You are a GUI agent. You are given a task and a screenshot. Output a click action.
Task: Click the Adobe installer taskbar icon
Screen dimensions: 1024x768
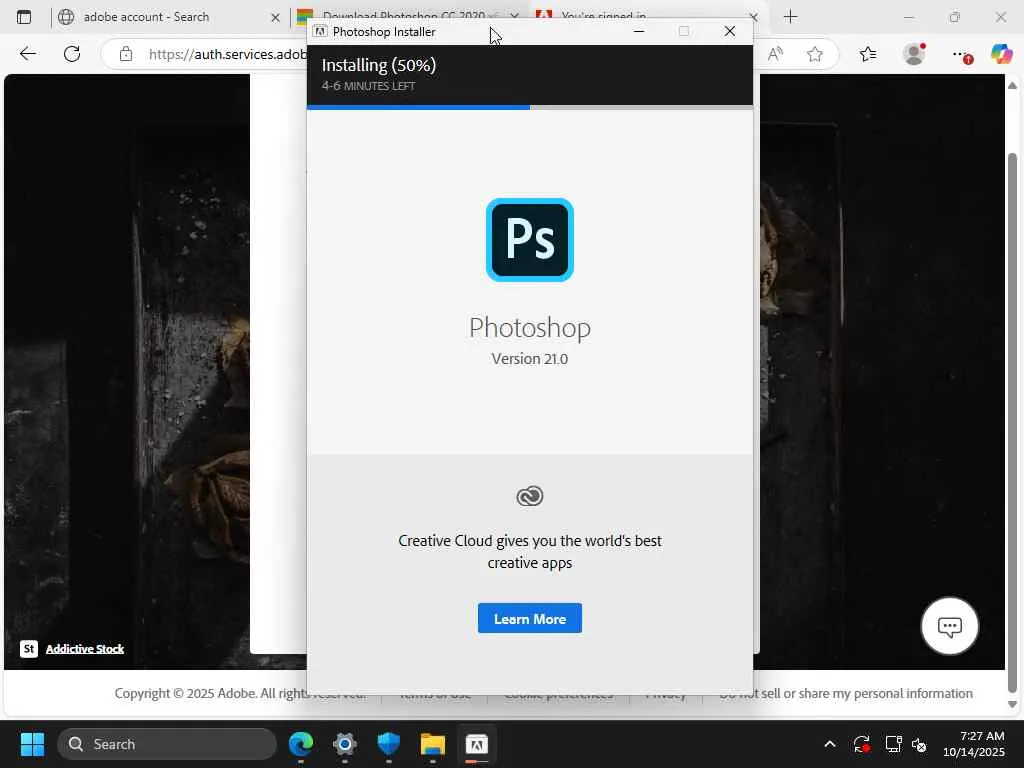(476, 744)
